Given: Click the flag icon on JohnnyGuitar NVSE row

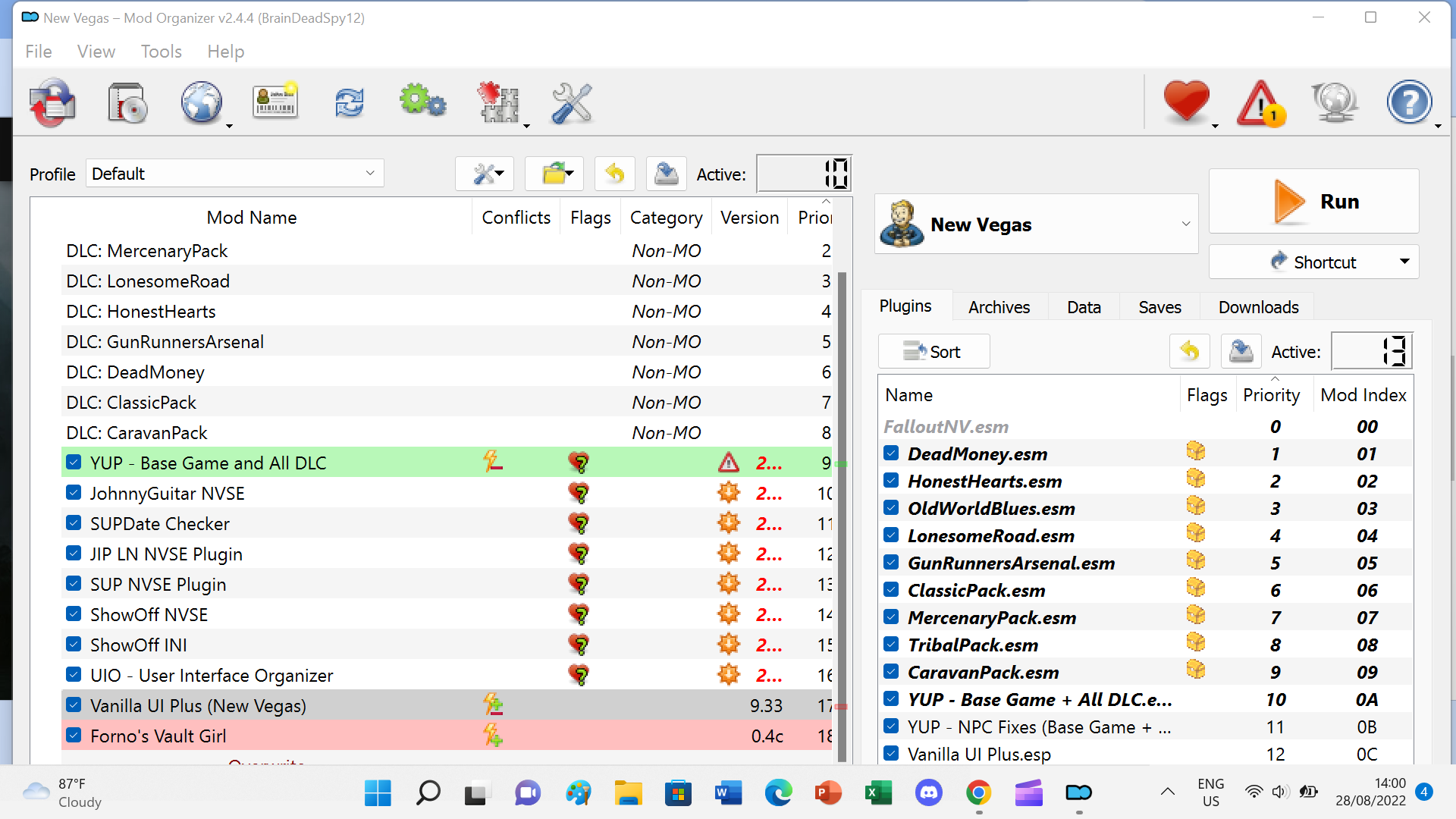Looking at the screenshot, I should point(579,493).
